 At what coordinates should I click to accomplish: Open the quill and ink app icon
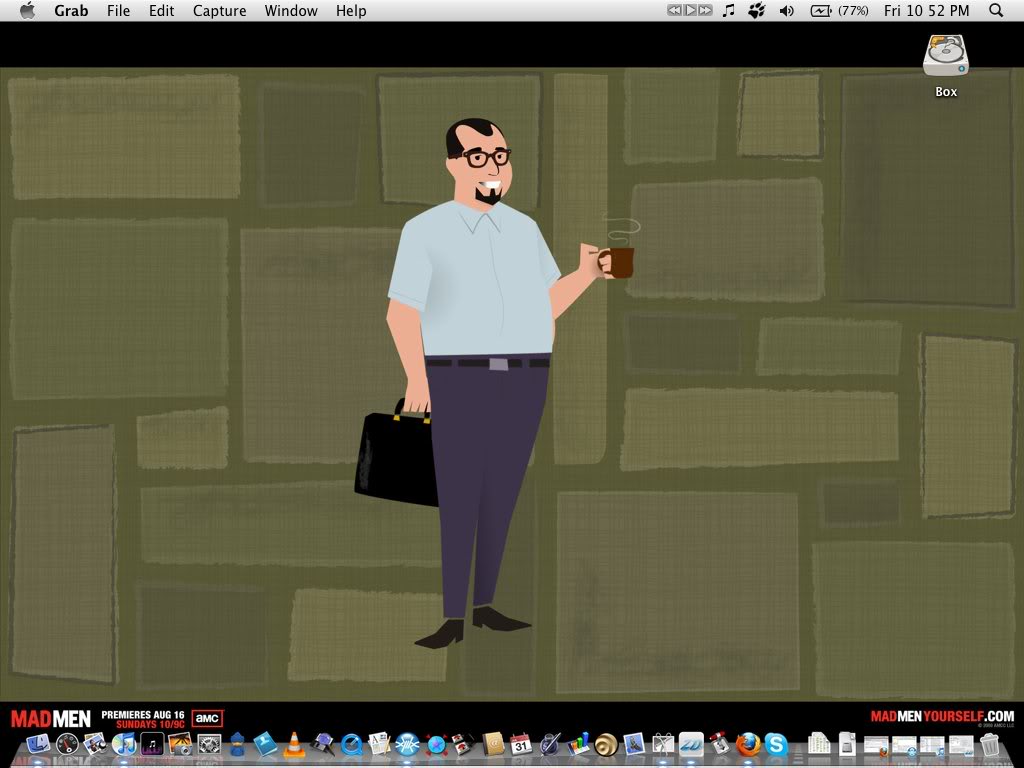coord(550,744)
